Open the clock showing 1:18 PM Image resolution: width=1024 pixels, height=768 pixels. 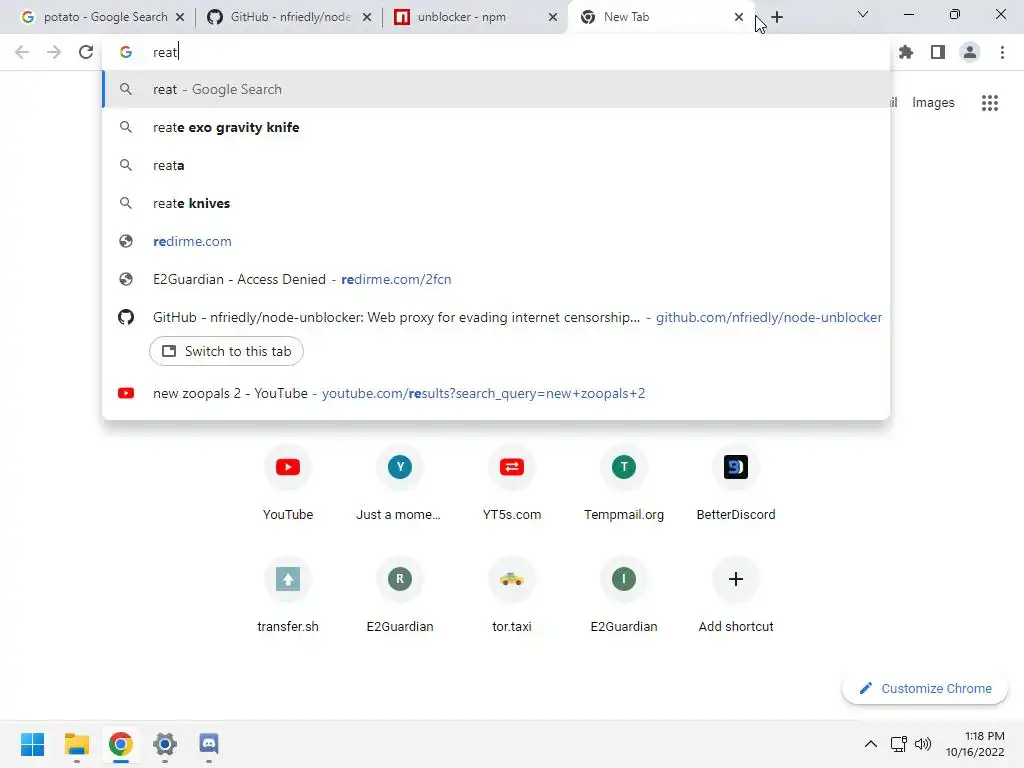point(975,744)
